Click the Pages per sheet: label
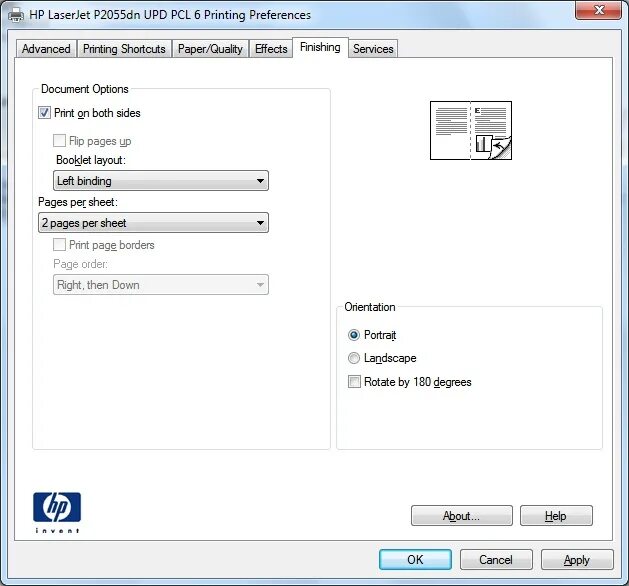Viewport: 629px width, 586px height. 78,202
